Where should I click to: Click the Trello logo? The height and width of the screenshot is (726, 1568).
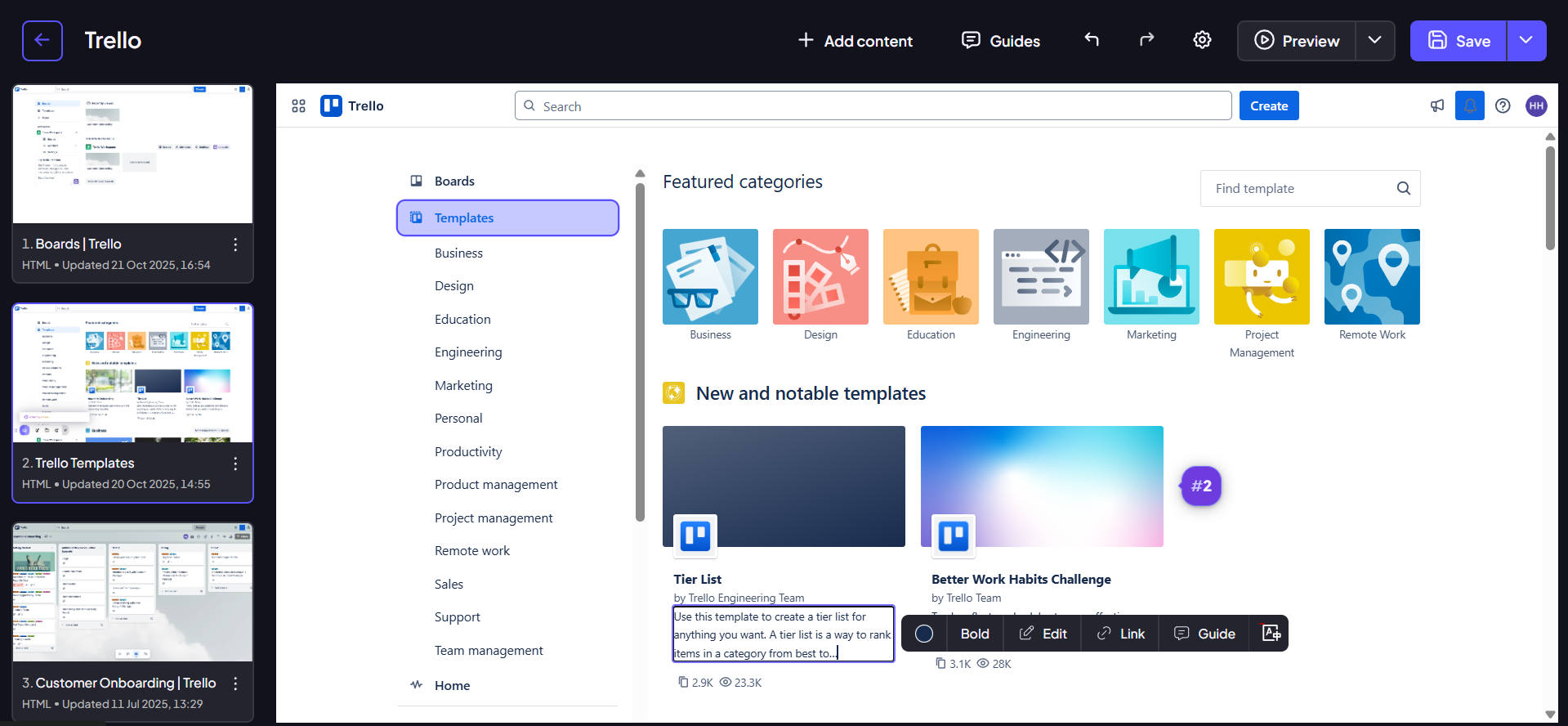pyautogui.click(x=352, y=106)
